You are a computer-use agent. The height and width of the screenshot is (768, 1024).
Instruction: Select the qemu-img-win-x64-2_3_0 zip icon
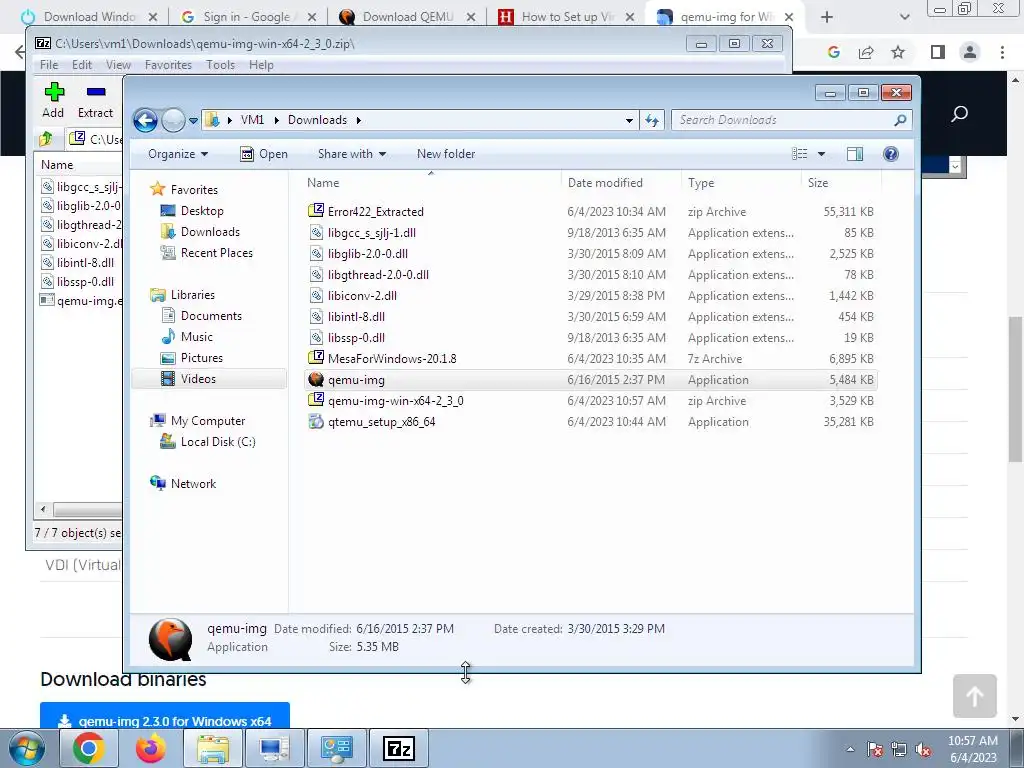click(x=316, y=400)
